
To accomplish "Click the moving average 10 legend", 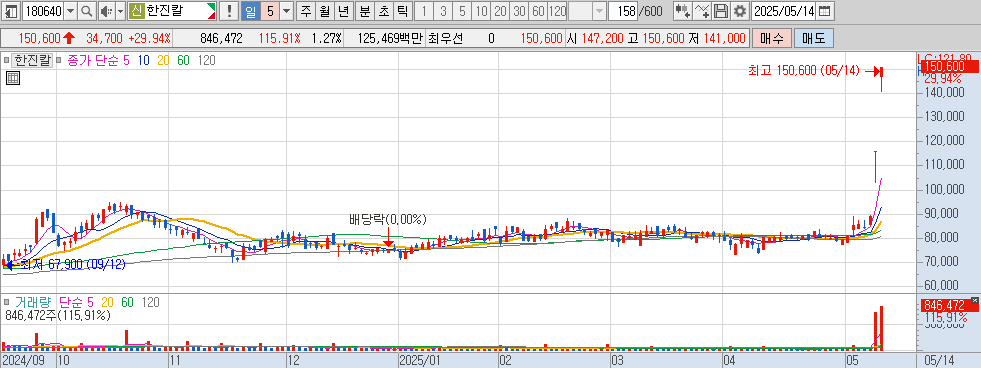I will (x=144, y=60).
